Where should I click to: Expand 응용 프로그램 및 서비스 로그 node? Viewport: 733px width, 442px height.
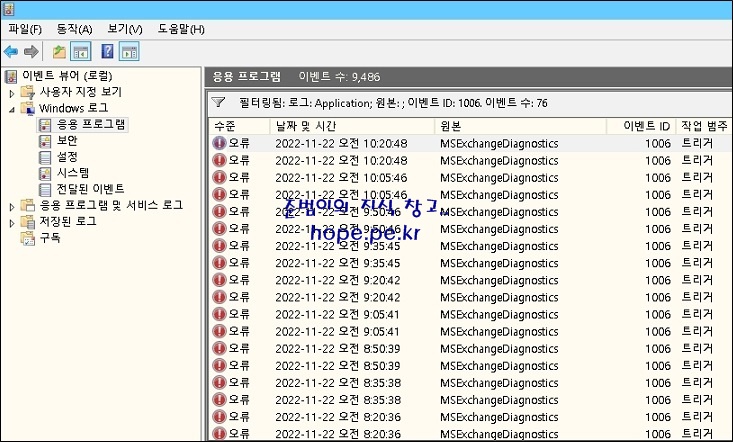point(12,207)
